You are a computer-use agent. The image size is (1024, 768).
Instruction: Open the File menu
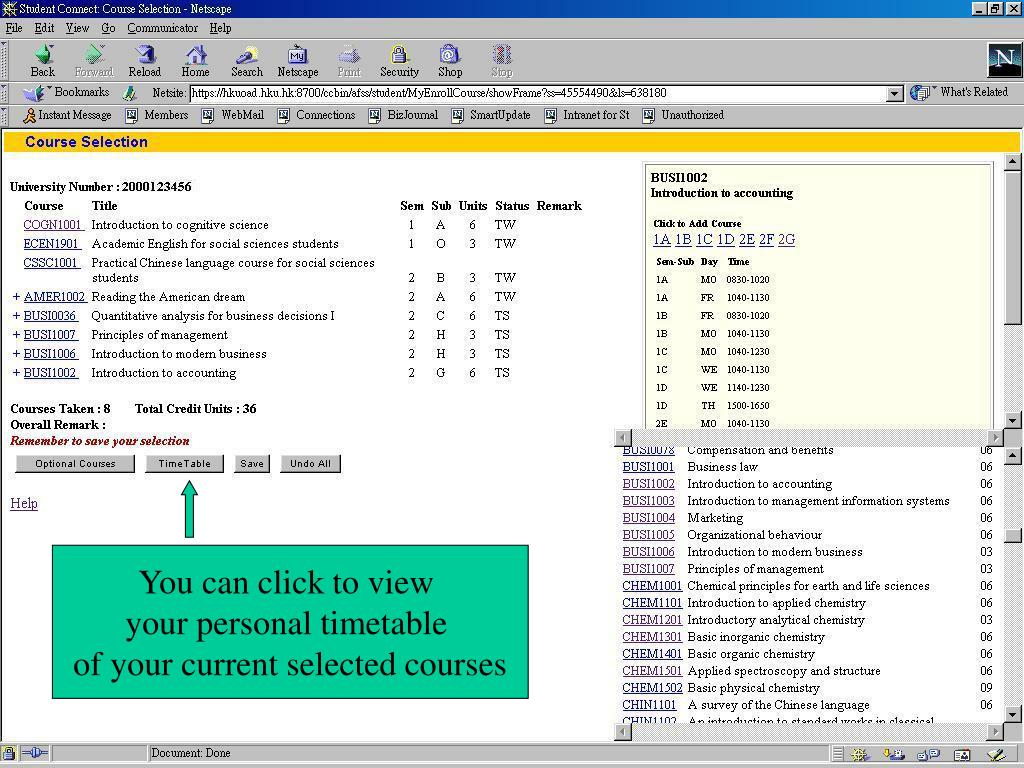(x=14, y=28)
